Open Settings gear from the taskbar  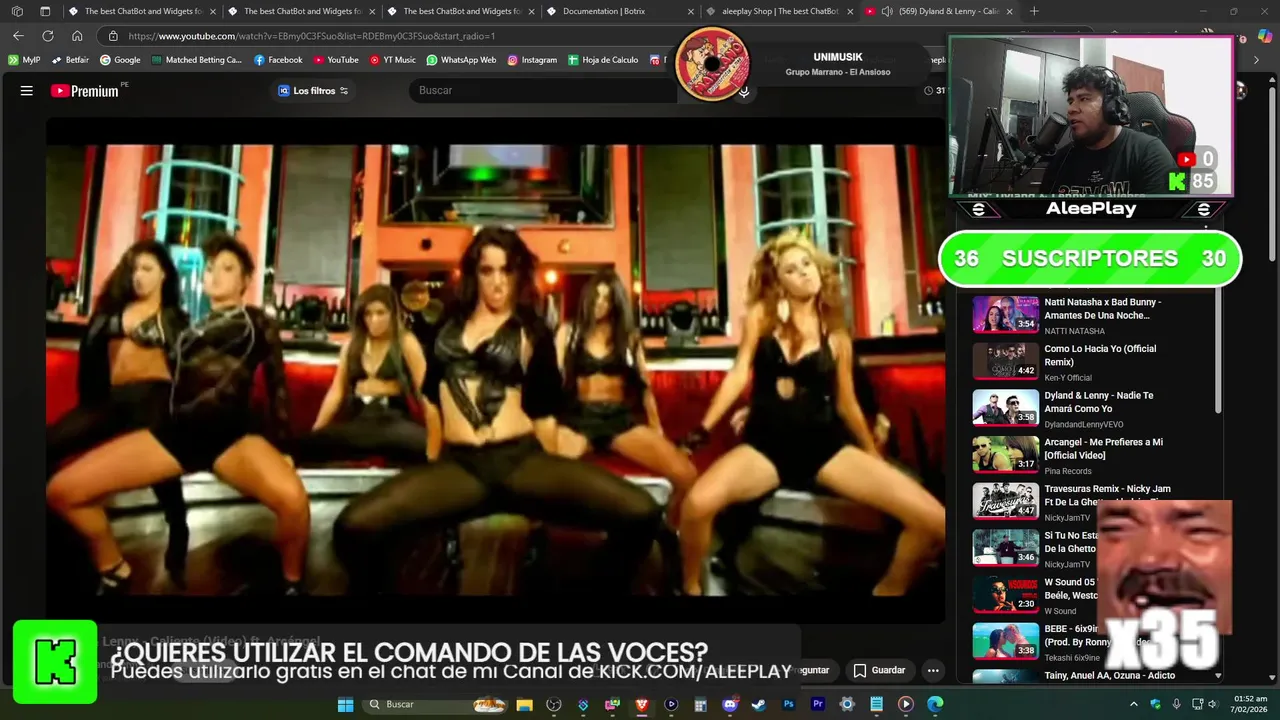click(x=847, y=704)
